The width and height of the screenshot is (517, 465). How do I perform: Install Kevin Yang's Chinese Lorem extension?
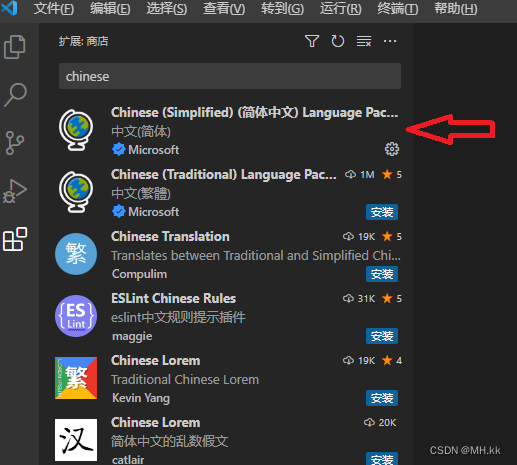(x=382, y=398)
